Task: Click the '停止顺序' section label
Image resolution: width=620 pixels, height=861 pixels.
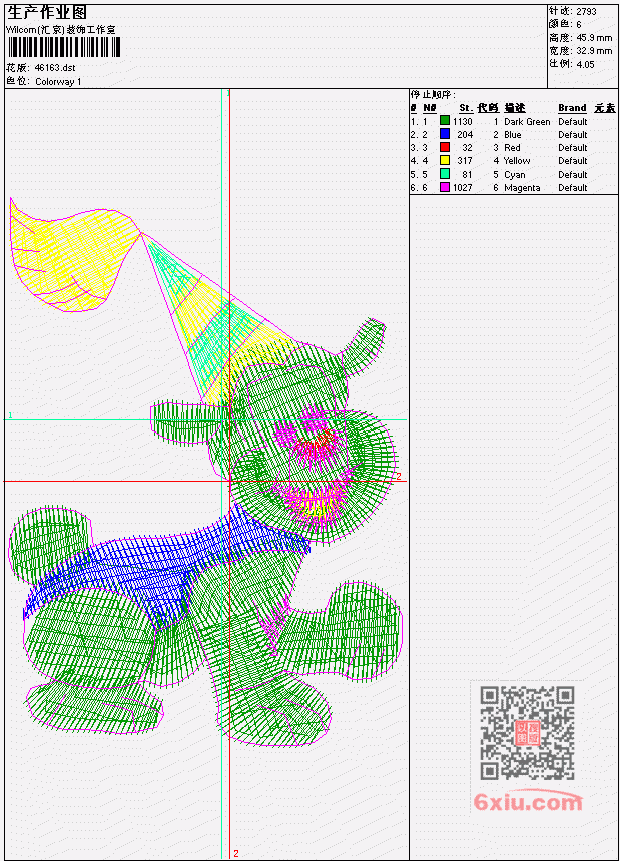Action: [433, 94]
